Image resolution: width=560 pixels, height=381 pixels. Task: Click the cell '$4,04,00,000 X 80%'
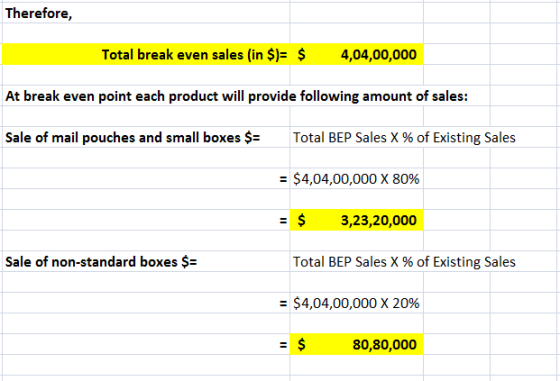[356, 179]
